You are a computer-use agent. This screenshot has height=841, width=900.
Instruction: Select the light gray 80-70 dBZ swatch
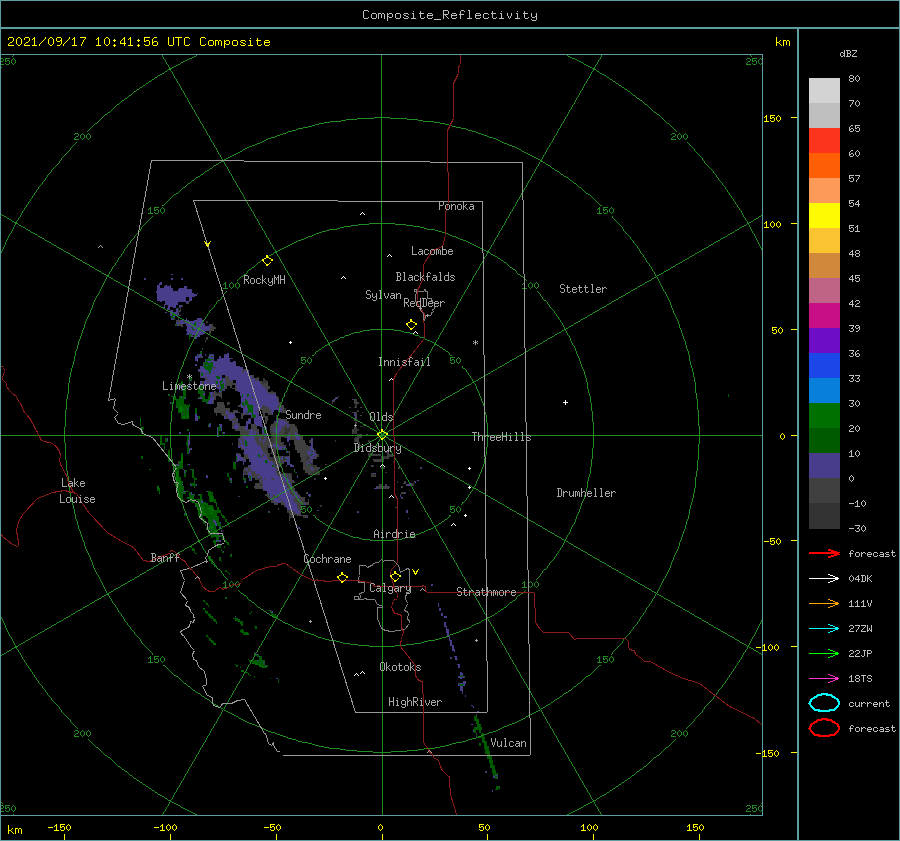tap(824, 91)
